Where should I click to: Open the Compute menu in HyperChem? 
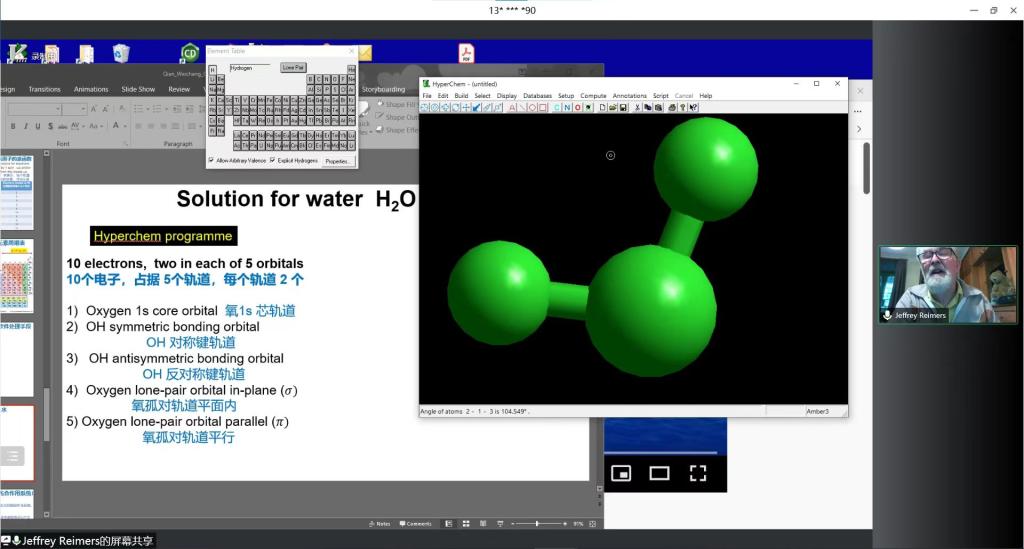point(593,96)
